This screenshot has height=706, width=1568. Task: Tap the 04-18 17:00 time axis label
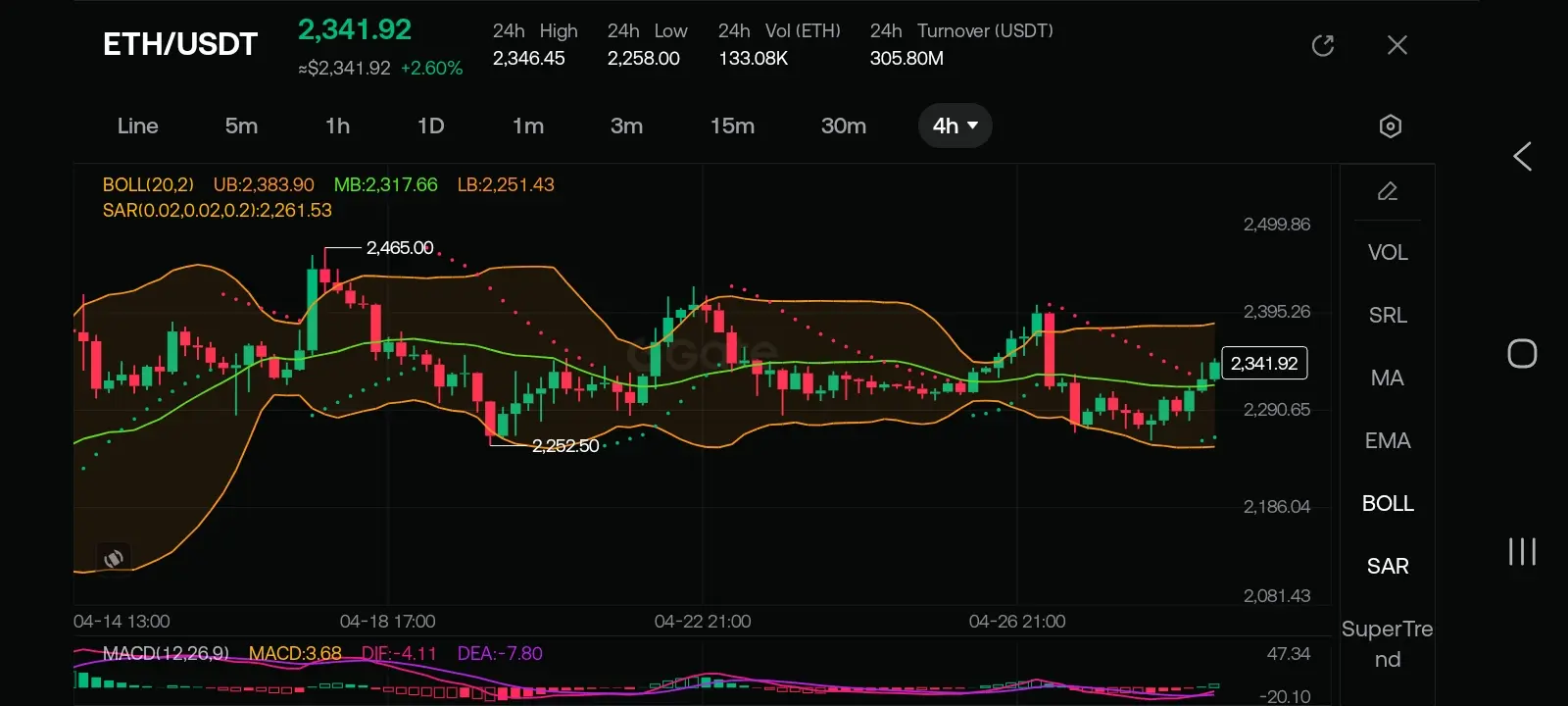(x=388, y=622)
